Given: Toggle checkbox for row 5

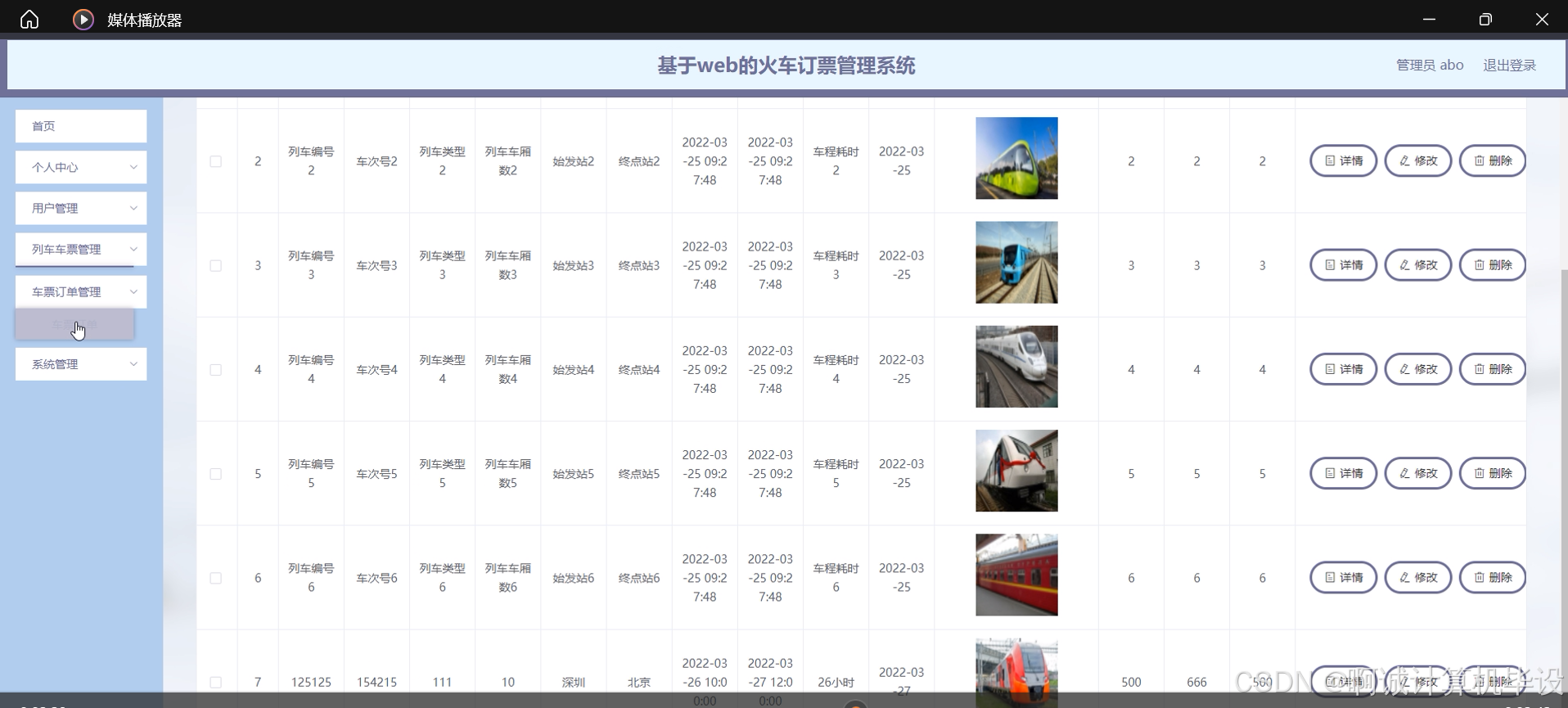Looking at the screenshot, I should [216, 474].
